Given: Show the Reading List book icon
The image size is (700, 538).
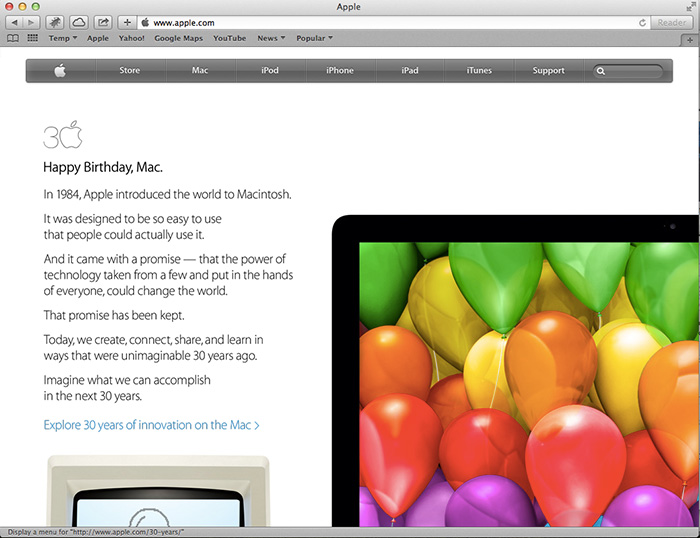Looking at the screenshot, I should tap(13, 38).
